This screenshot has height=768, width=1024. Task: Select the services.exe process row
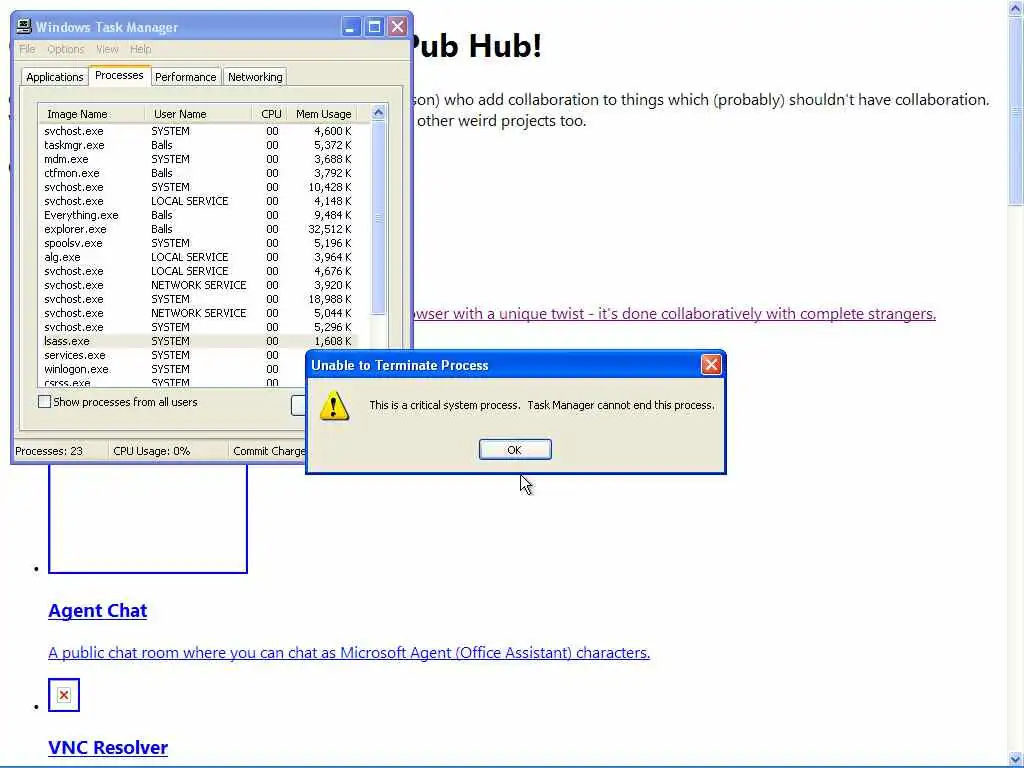(172, 355)
